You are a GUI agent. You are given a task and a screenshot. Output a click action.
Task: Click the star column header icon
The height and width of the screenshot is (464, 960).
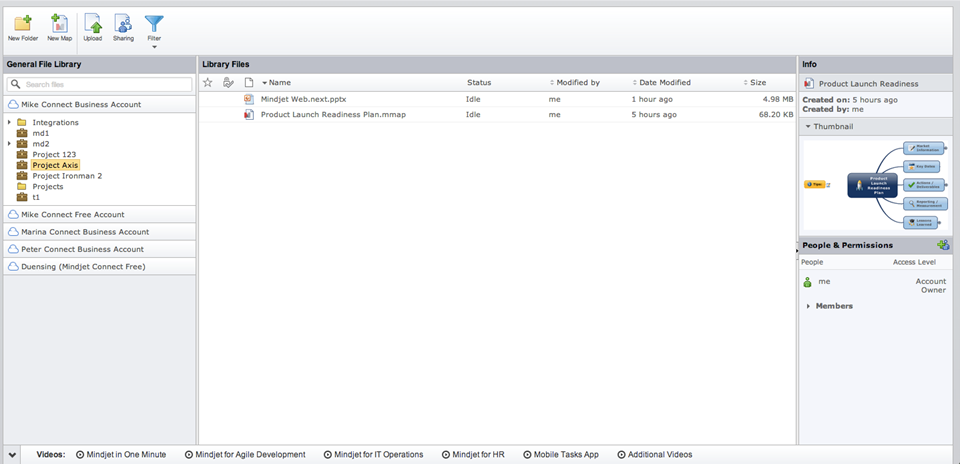[208, 83]
